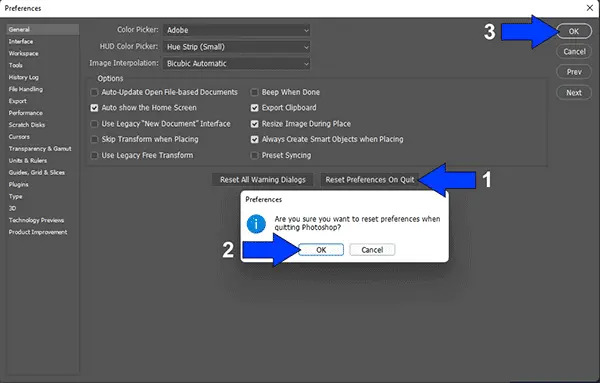Go to Cursors preferences
This screenshot has height=383, width=600.
coord(19,137)
